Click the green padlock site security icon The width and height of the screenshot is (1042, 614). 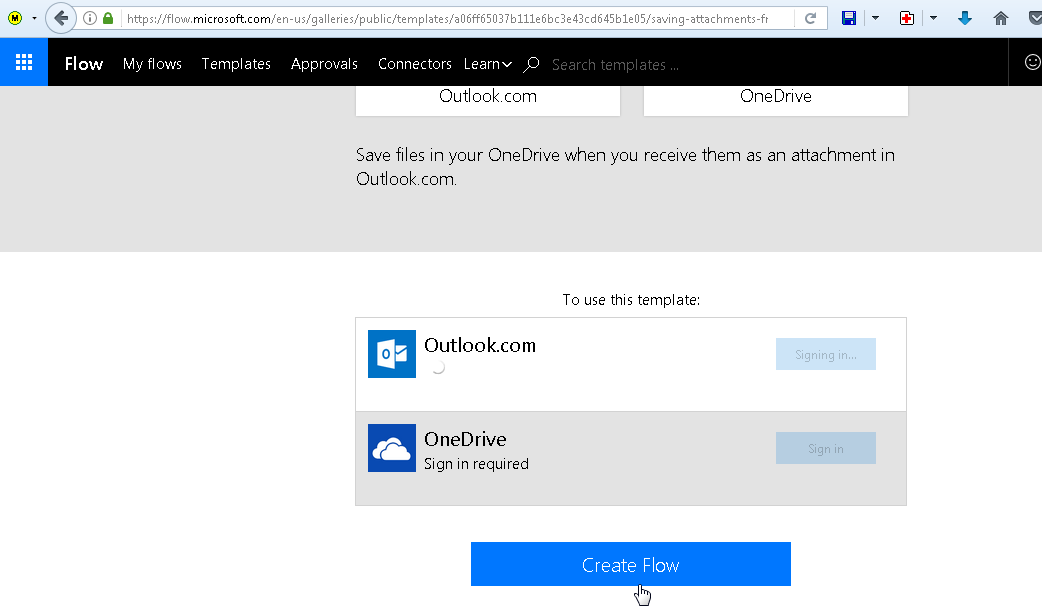click(108, 18)
